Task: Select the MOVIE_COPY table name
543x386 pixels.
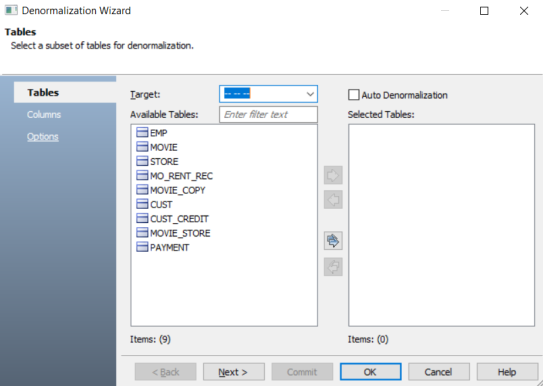Action: [x=178, y=190]
